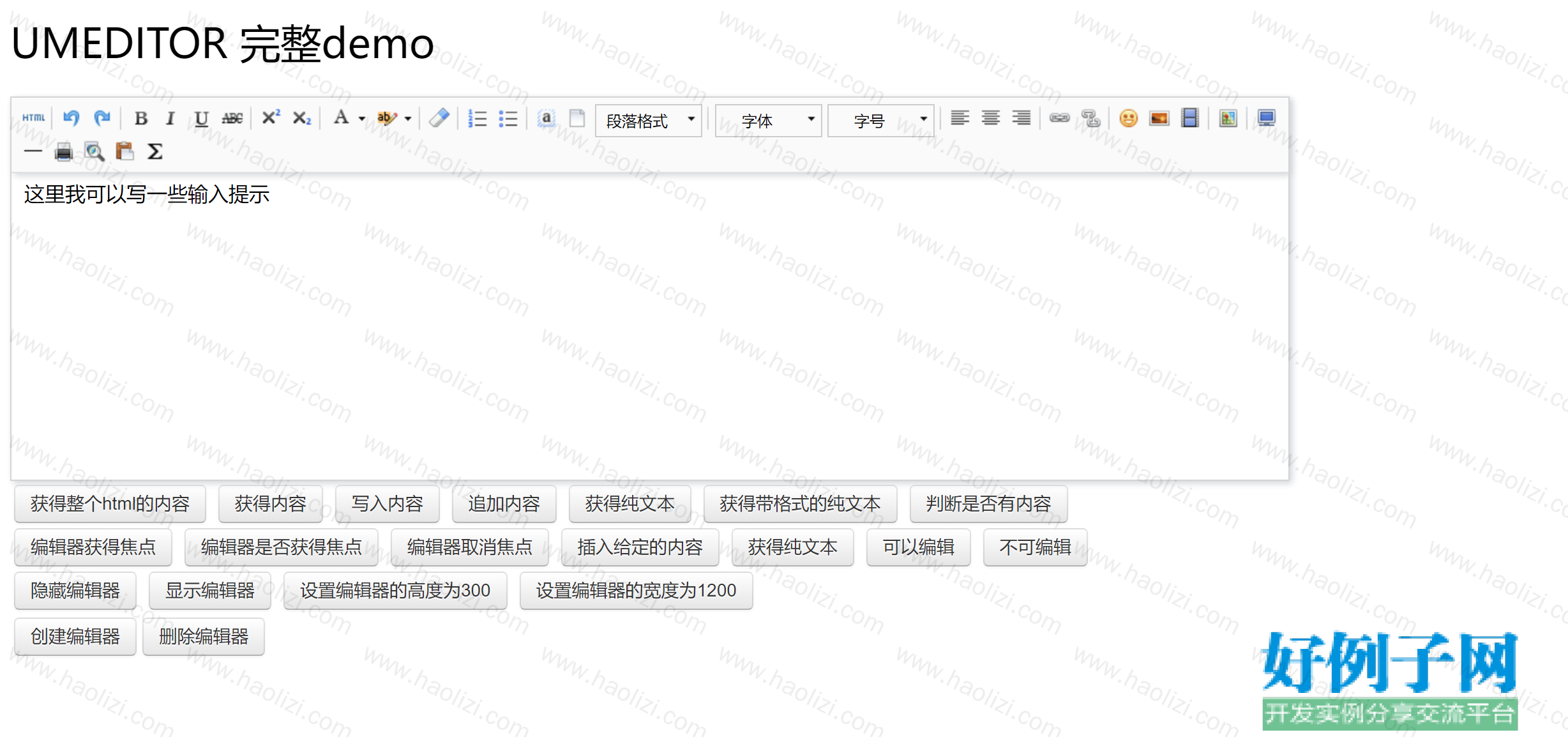Click the 编辑器是否获得焦点 button

click(x=281, y=547)
